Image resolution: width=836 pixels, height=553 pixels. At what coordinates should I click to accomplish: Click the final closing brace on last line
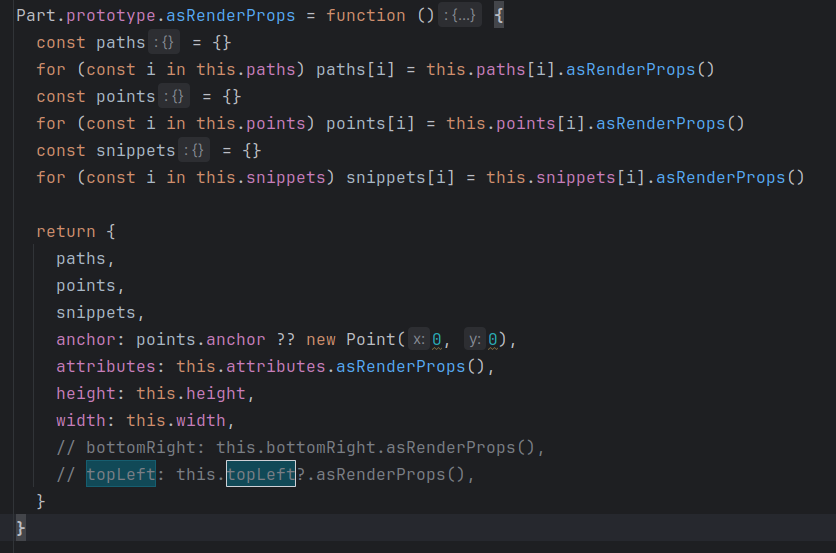[x=21, y=527]
